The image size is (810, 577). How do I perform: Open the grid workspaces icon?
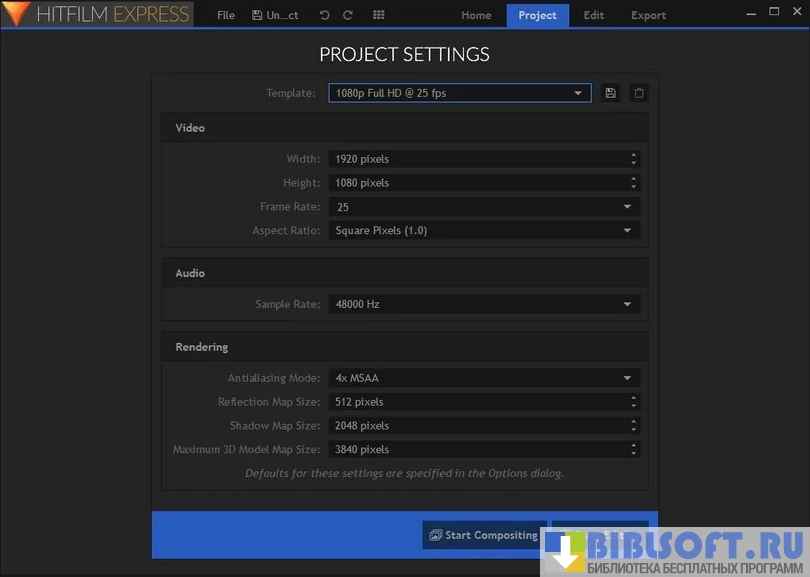pos(378,15)
